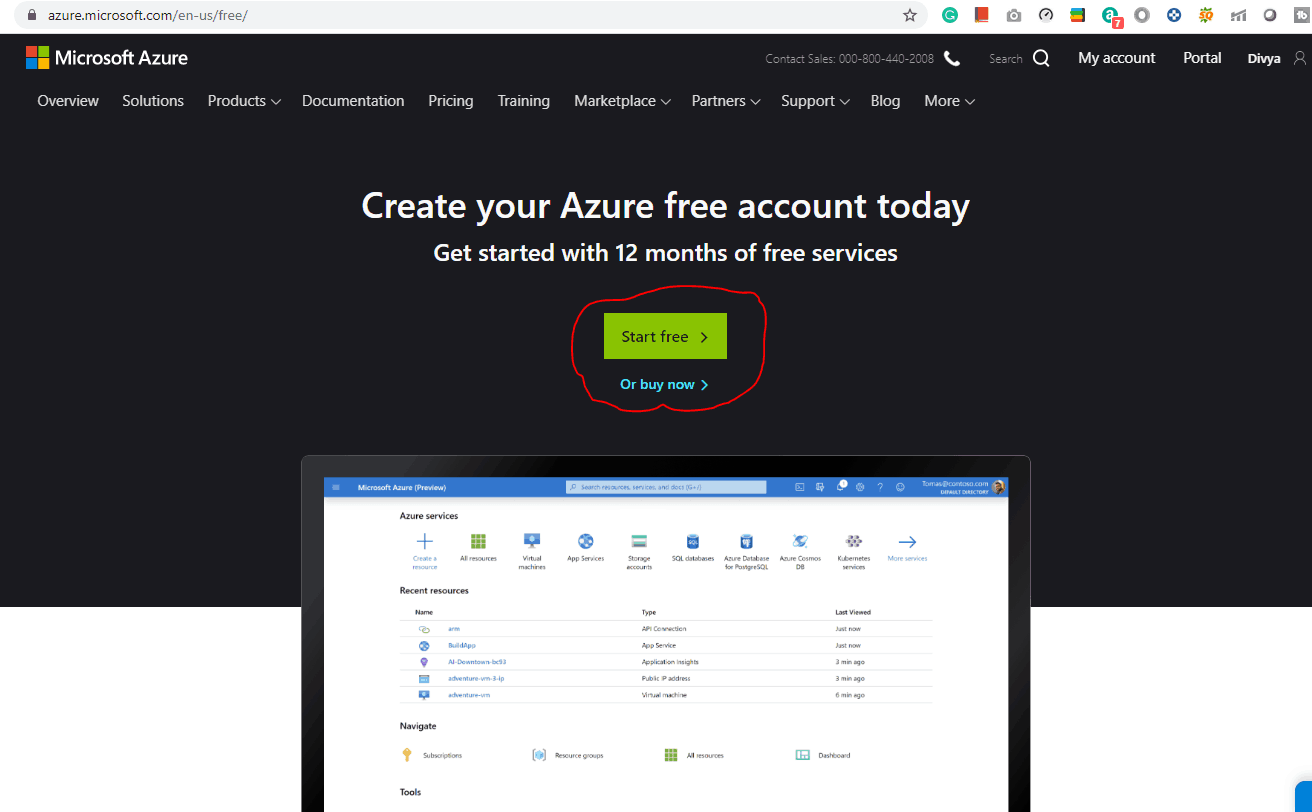Viewport: 1312px width, 812px height.
Task: Click the browser address bar
Action: 400,15
